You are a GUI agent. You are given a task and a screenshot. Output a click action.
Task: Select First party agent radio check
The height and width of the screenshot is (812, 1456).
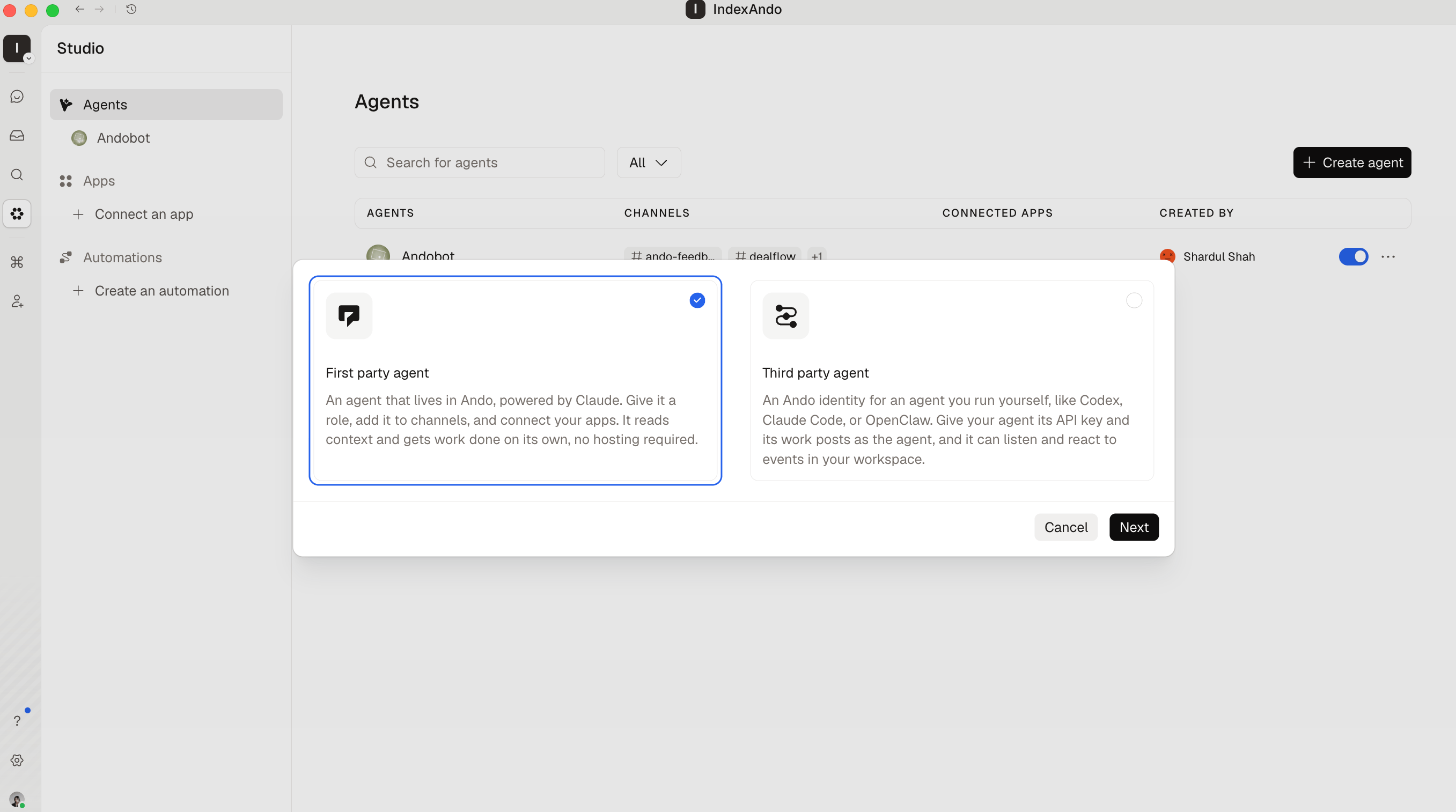(697, 300)
